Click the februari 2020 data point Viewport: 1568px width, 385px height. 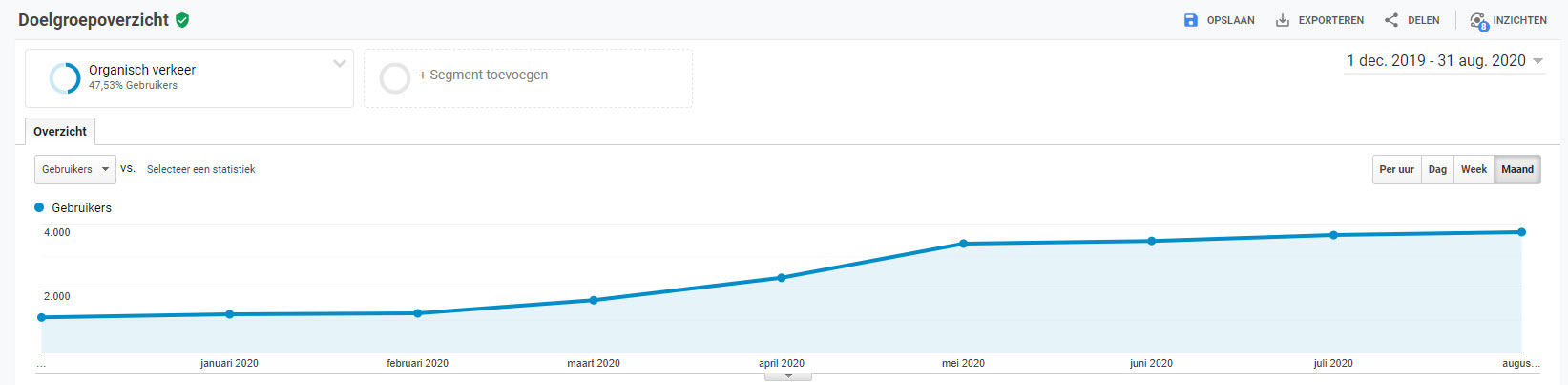[x=418, y=313]
